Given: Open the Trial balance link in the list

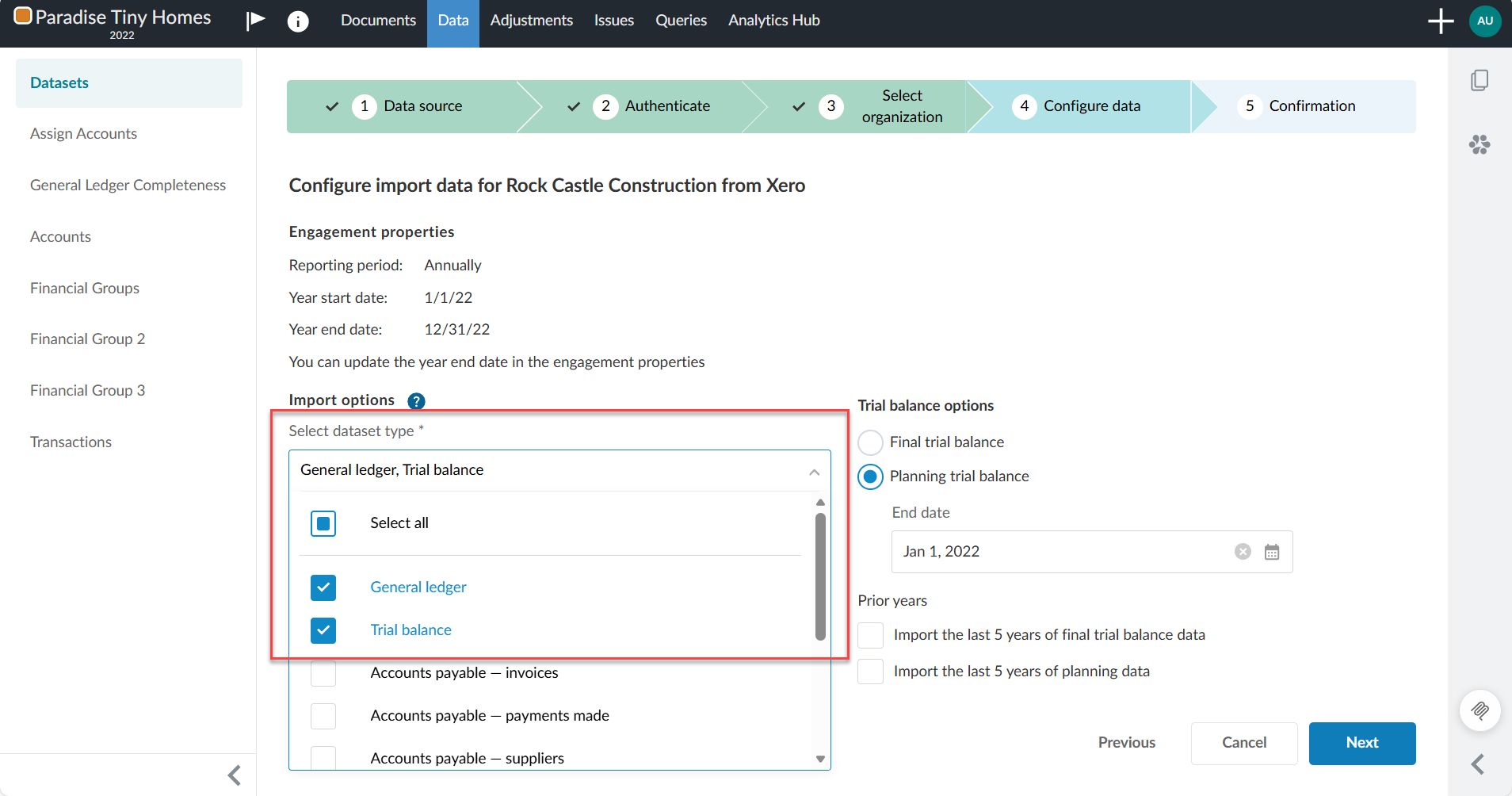Looking at the screenshot, I should point(410,630).
